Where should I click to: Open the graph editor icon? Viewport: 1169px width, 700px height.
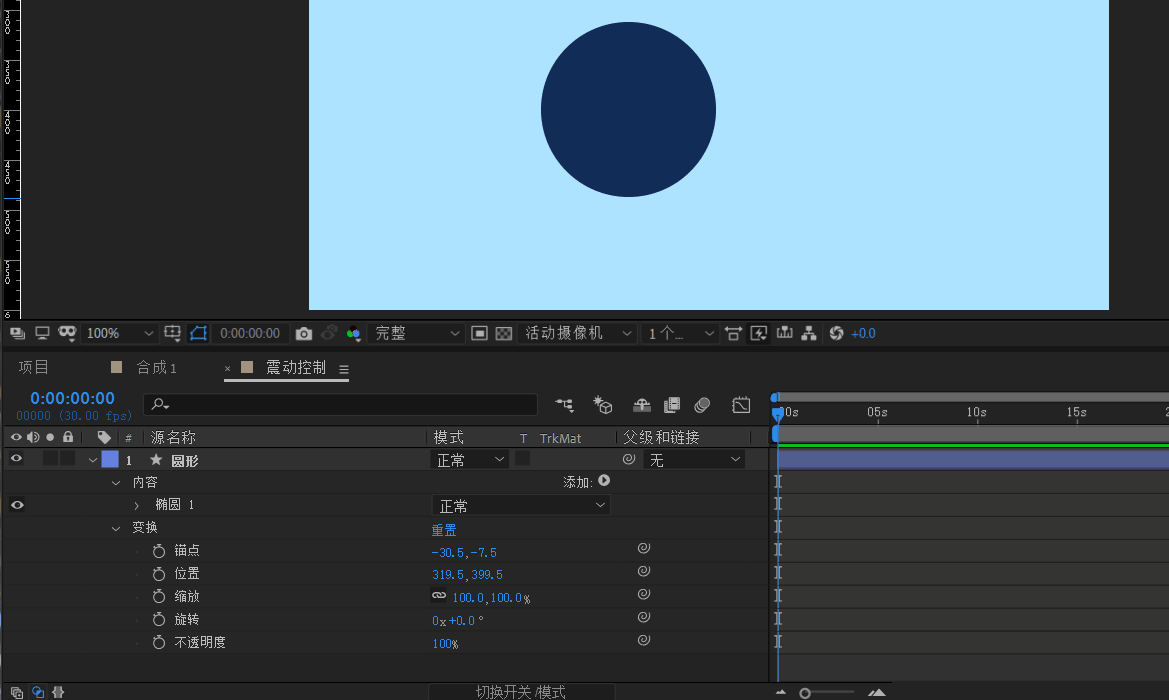pos(741,405)
